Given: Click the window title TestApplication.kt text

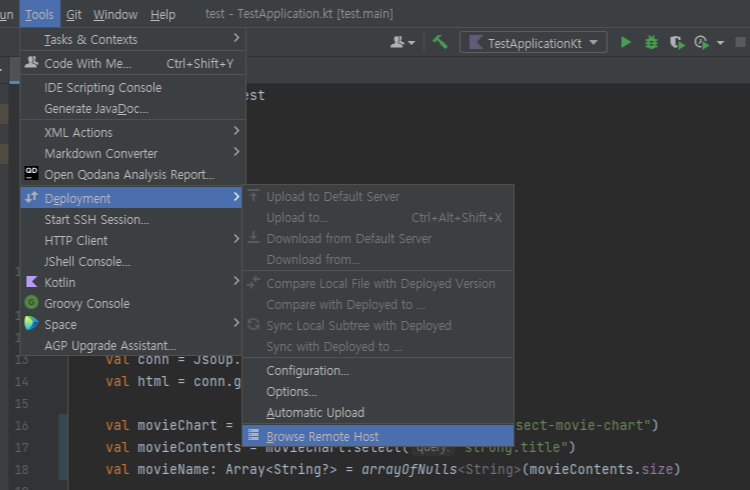Looking at the screenshot, I should 285,14.
